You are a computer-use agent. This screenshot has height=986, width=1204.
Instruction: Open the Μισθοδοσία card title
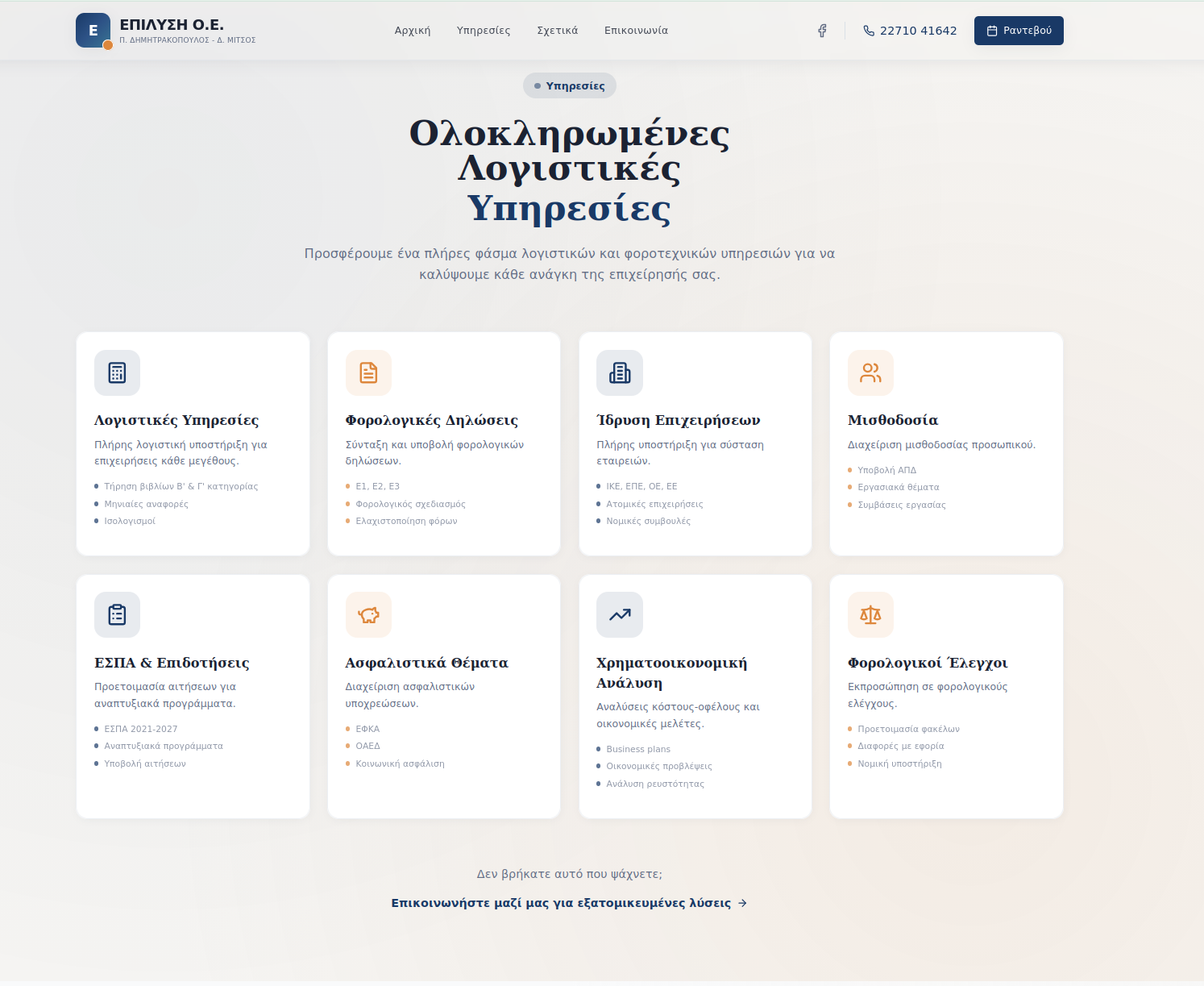click(x=893, y=420)
